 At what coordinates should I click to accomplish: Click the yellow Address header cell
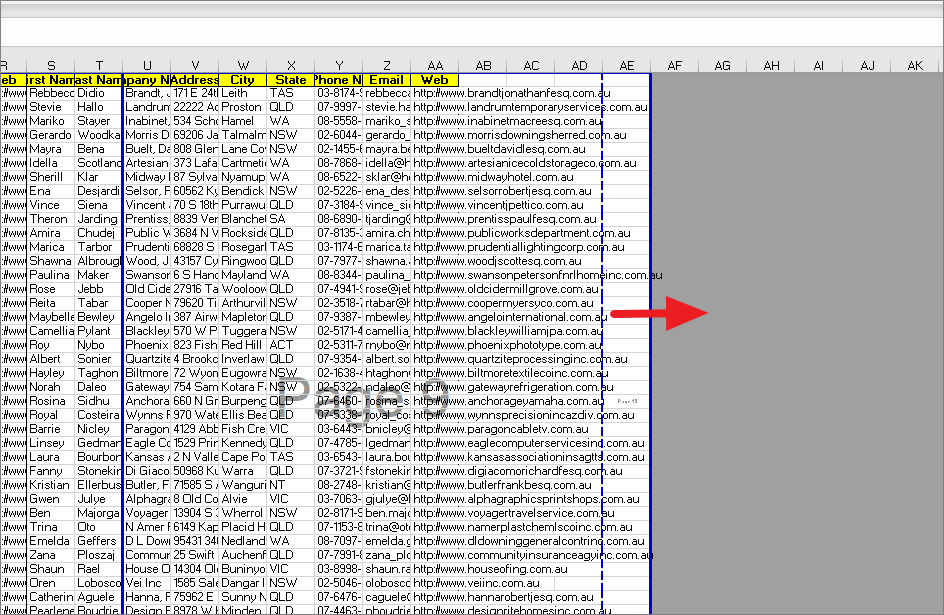pyautogui.click(x=193, y=79)
